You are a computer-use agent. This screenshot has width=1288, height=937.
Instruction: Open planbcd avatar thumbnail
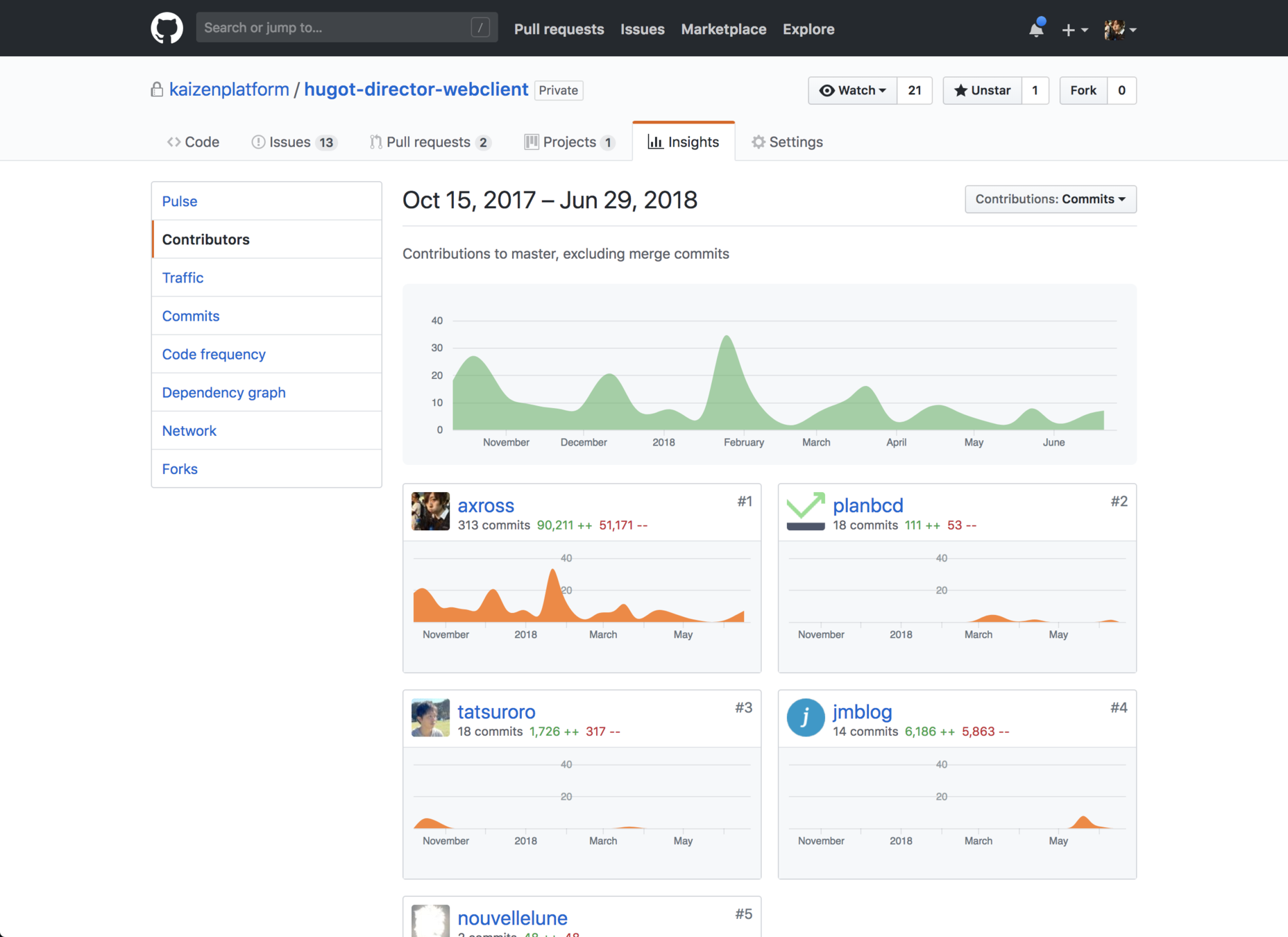(x=806, y=511)
